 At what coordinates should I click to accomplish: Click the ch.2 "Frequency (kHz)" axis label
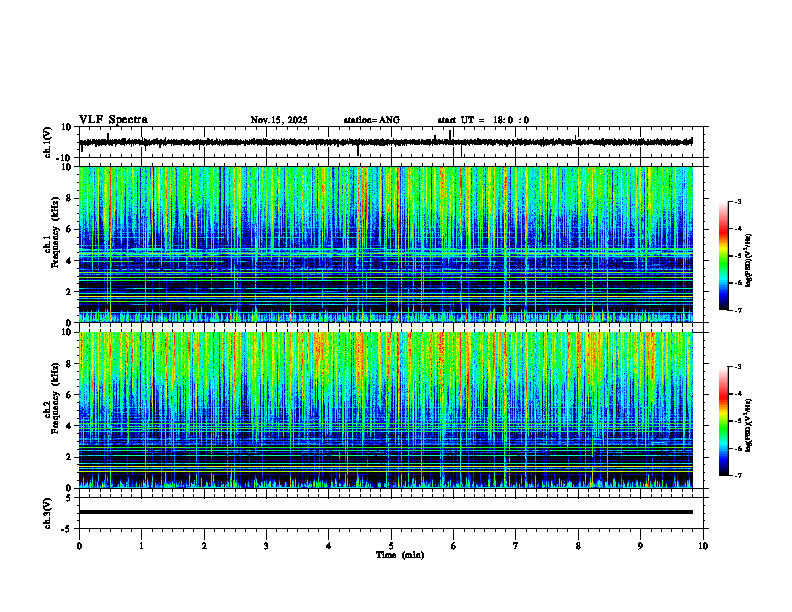pos(55,398)
